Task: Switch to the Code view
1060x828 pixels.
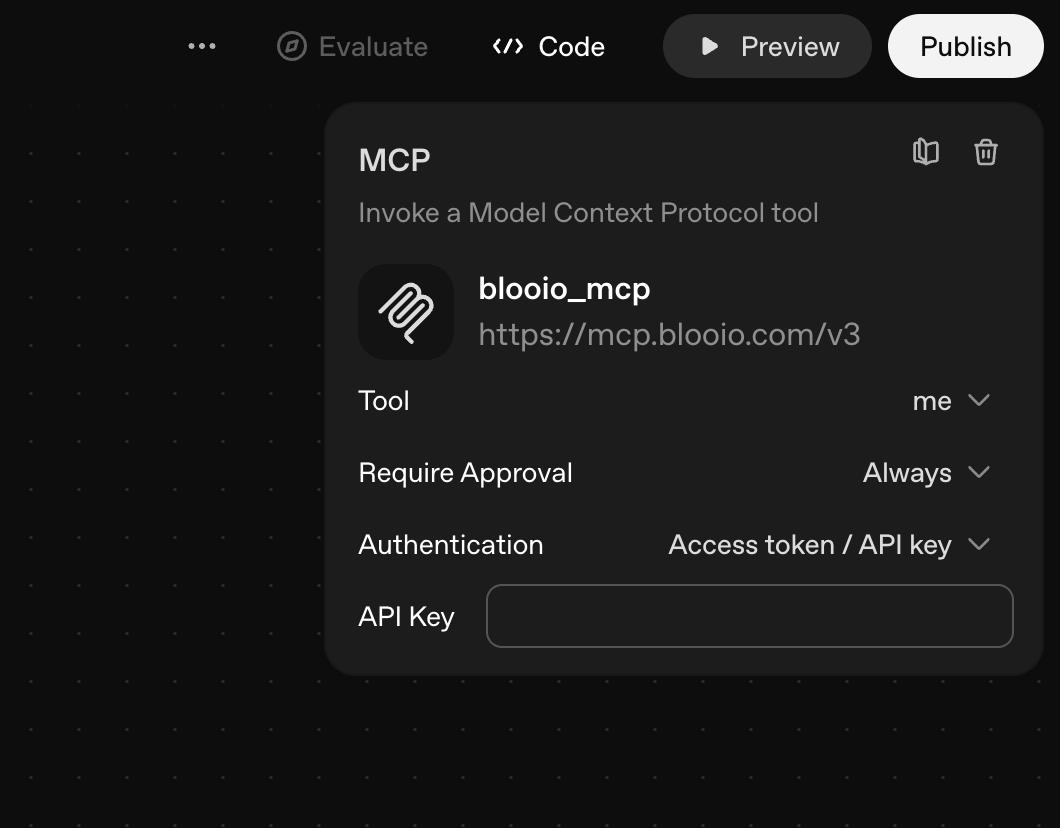Action: [571, 46]
